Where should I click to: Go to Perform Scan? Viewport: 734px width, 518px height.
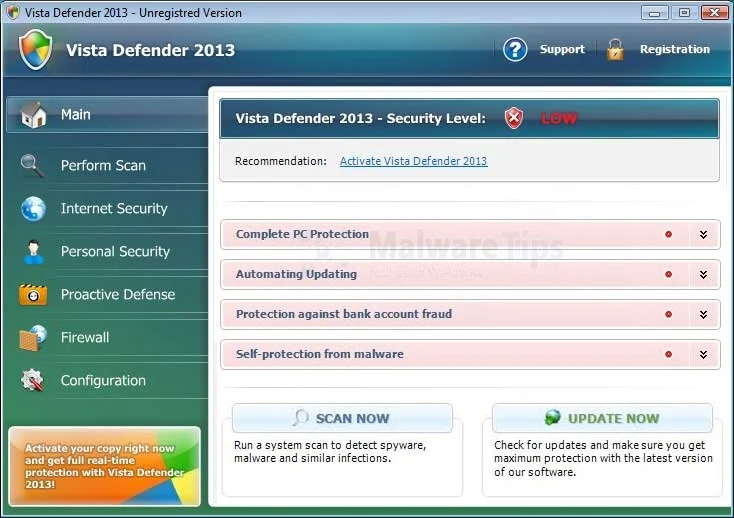coord(107,166)
